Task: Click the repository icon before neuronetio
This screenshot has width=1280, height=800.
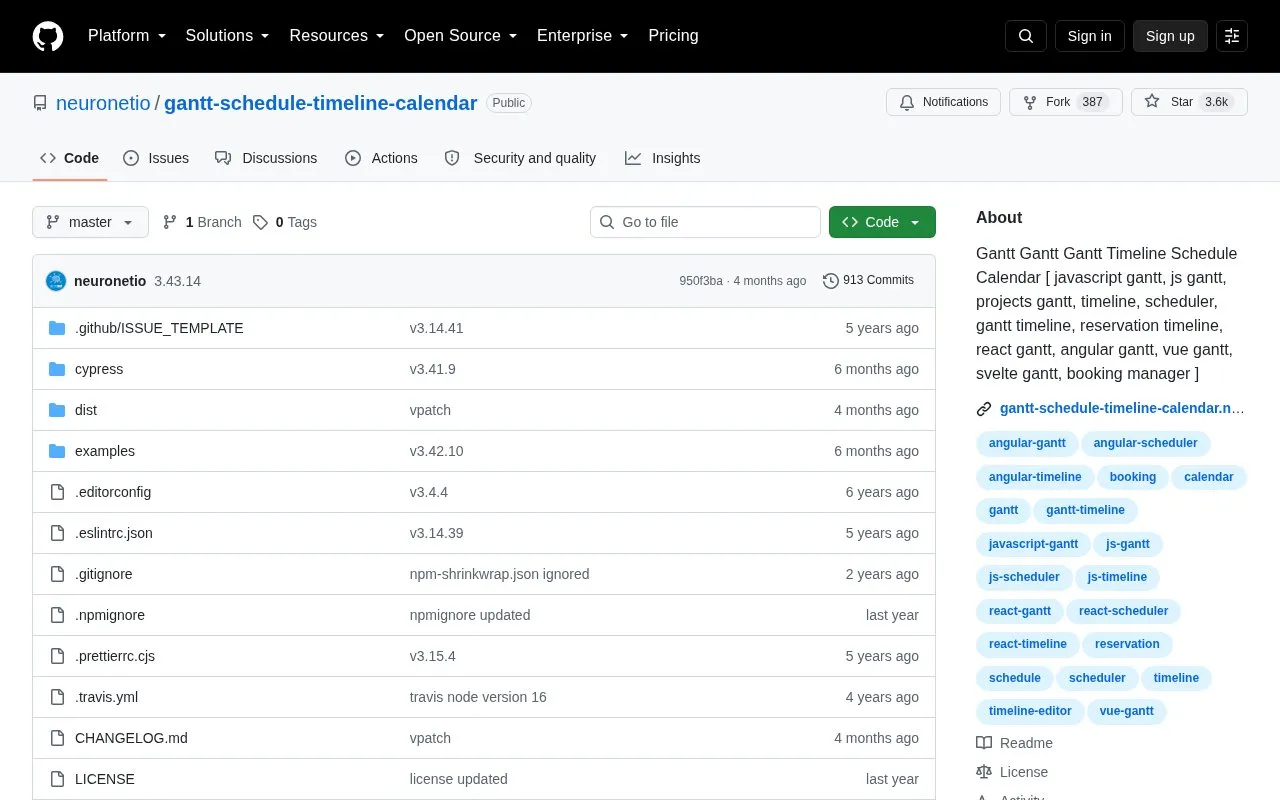Action: (40, 103)
